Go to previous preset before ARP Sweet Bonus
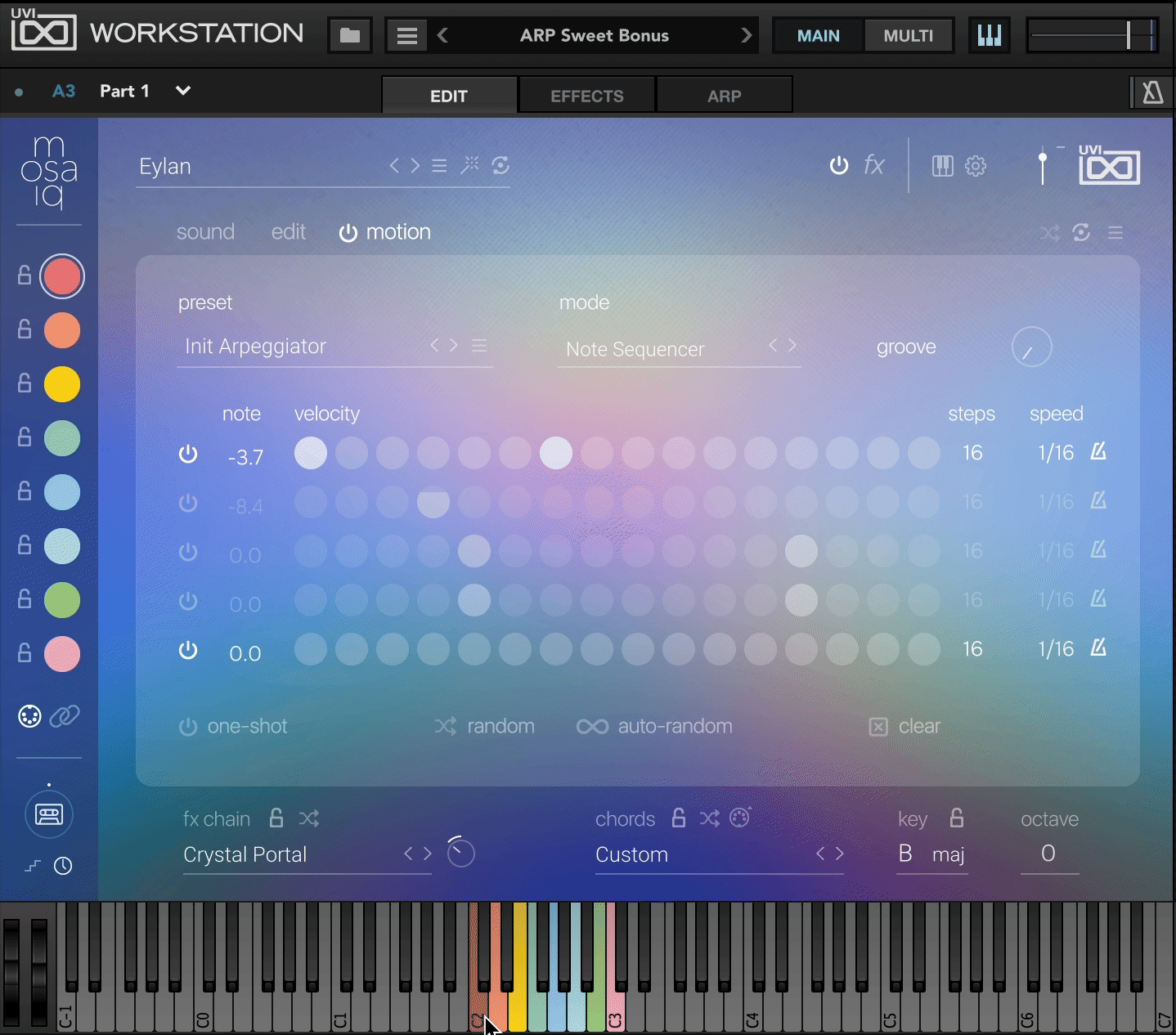The height and width of the screenshot is (1035, 1176). tap(442, 35)
